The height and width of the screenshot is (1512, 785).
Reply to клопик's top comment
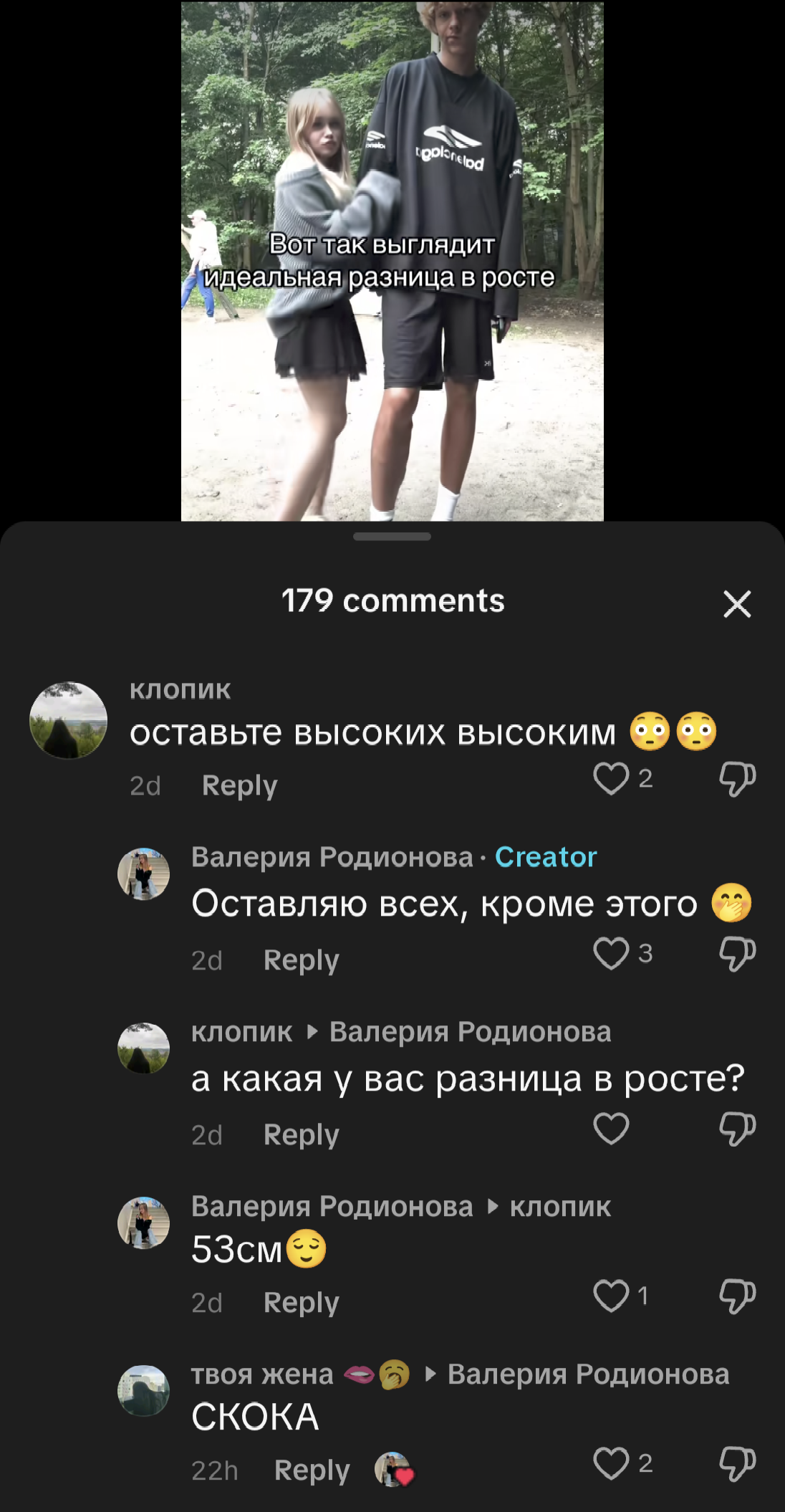click(x=239, y=786)
